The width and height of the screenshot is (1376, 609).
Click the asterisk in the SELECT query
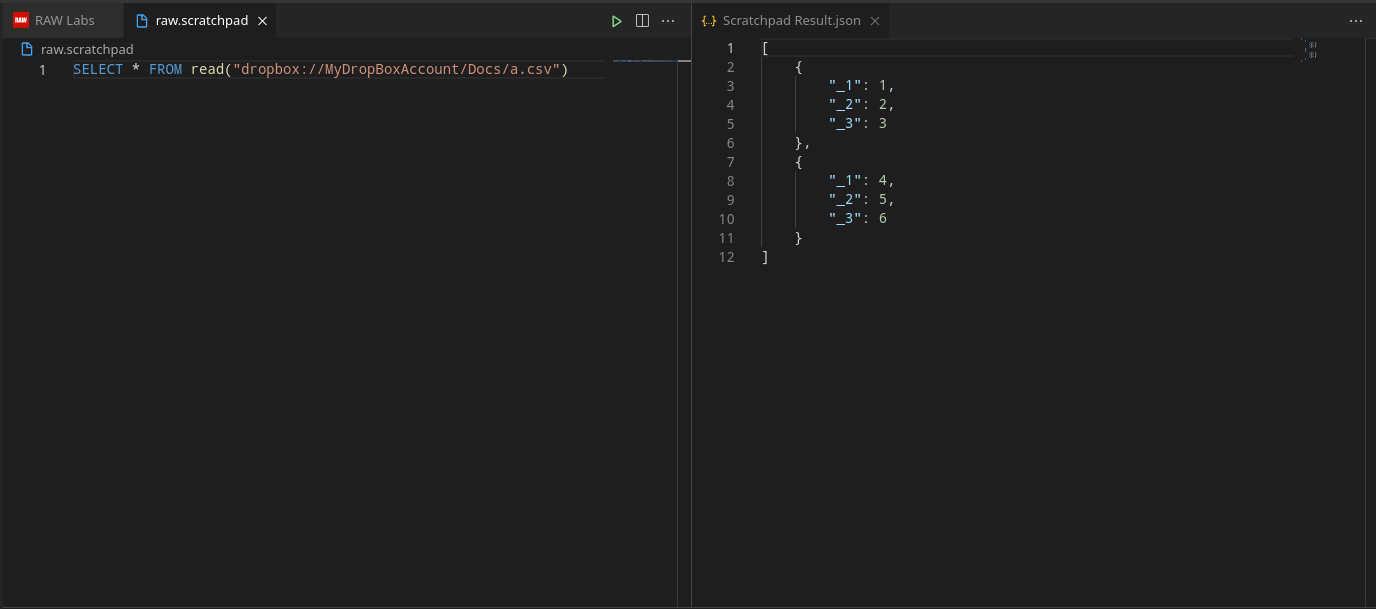[x=136, y=70]
